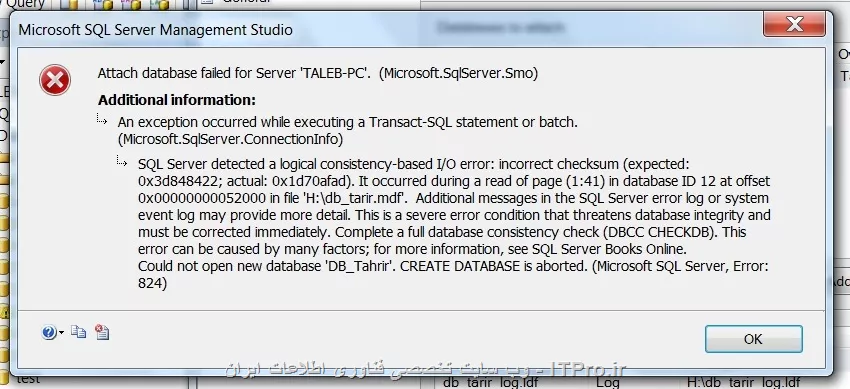850x389 pixels.
Task: Click the Copy message text icon
Action: click(x=79, y=332)
